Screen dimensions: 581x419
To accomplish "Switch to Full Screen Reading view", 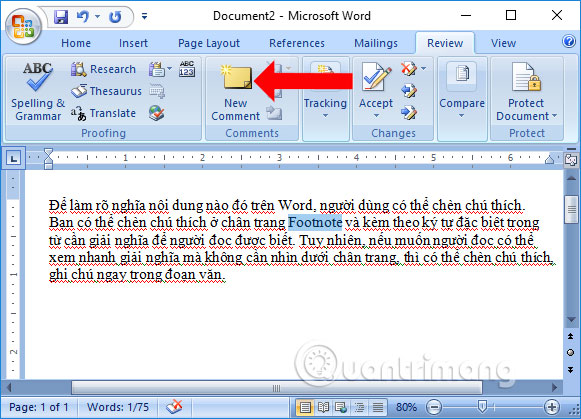I will point(323,408).
